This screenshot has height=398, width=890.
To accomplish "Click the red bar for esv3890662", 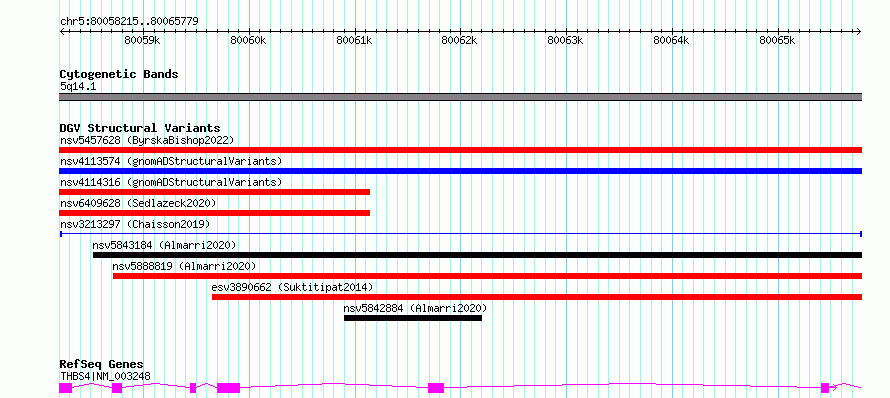I will point(537,297).
